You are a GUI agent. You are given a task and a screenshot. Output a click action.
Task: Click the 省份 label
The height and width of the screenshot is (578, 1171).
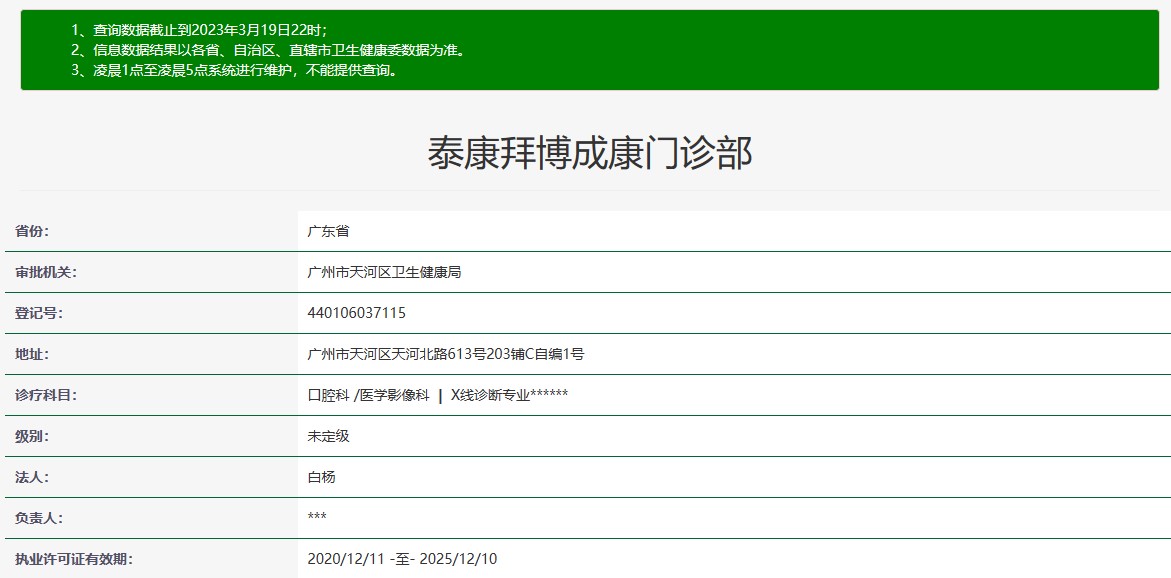(31, 231)
